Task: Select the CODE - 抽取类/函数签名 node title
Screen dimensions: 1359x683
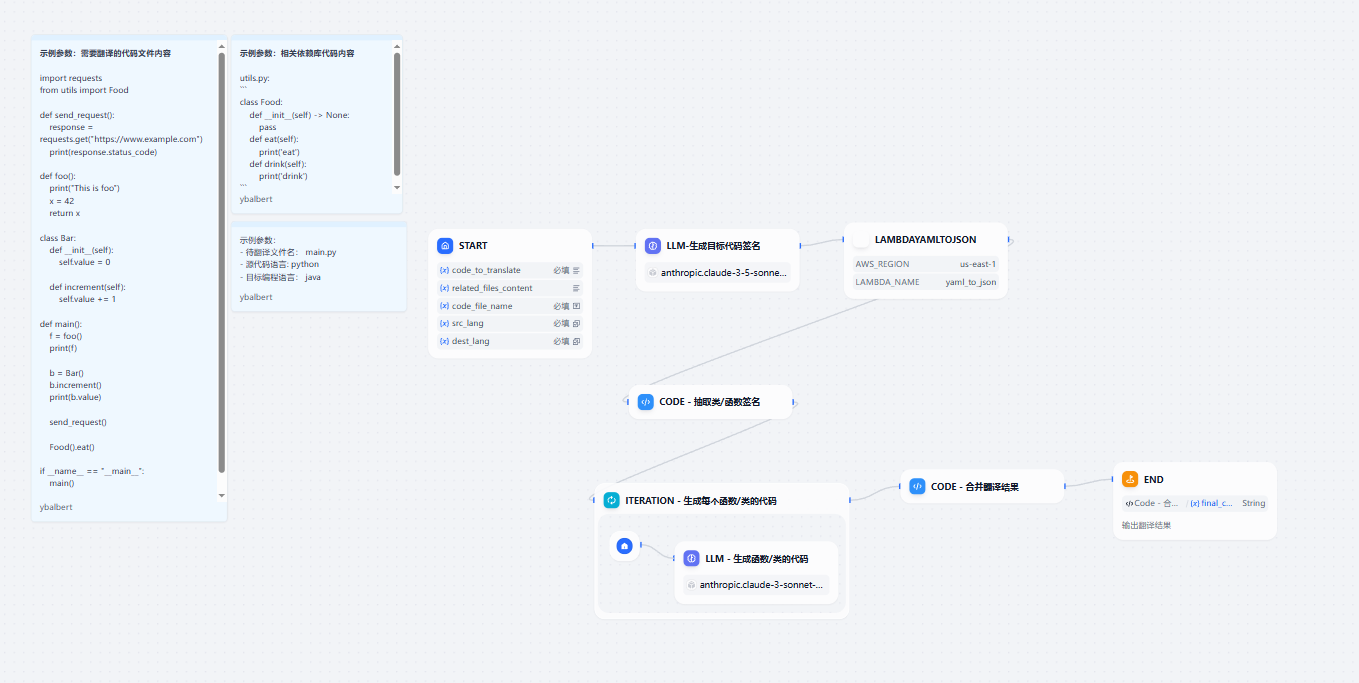Action: pyautogui.click(x=710, y=402)
